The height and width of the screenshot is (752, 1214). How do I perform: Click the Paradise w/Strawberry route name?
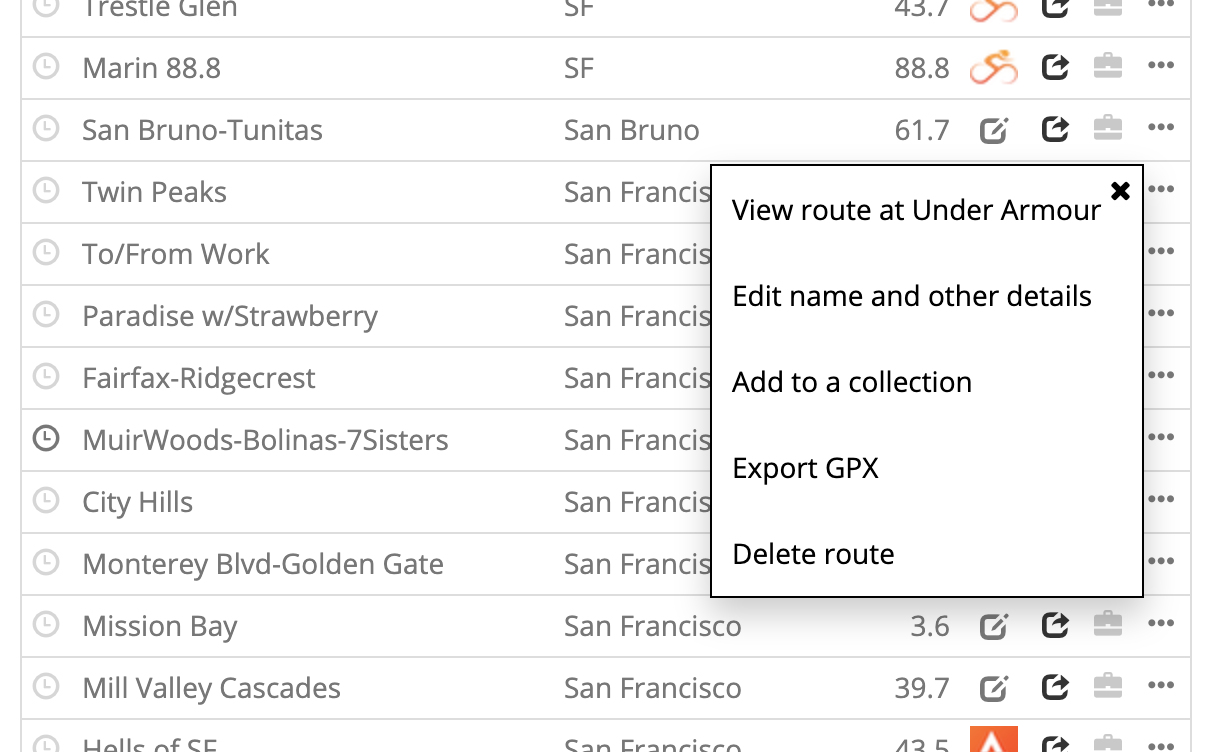coord(230,316)
